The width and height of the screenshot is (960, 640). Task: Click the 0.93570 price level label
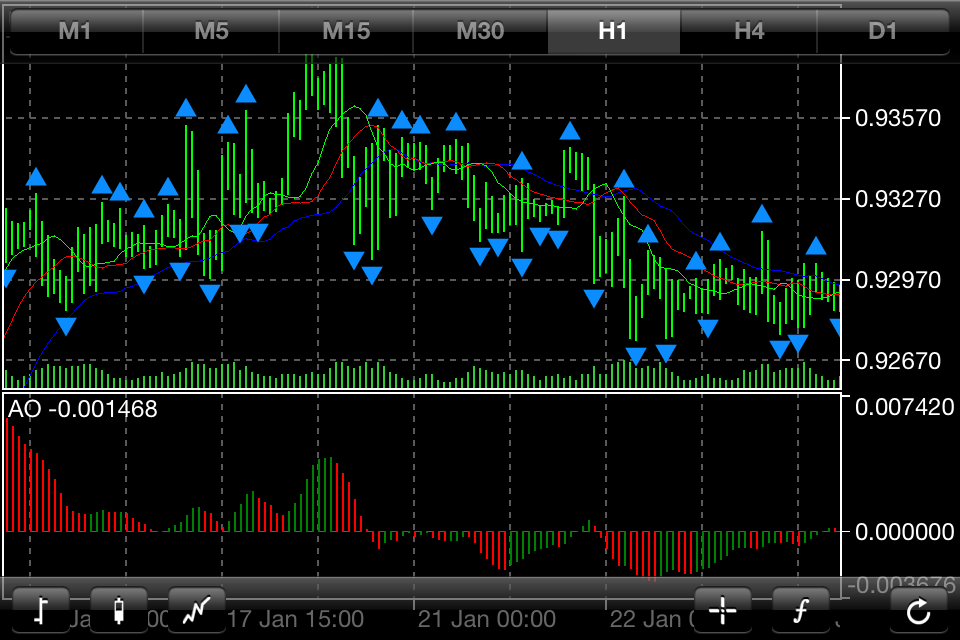[899, 118]
